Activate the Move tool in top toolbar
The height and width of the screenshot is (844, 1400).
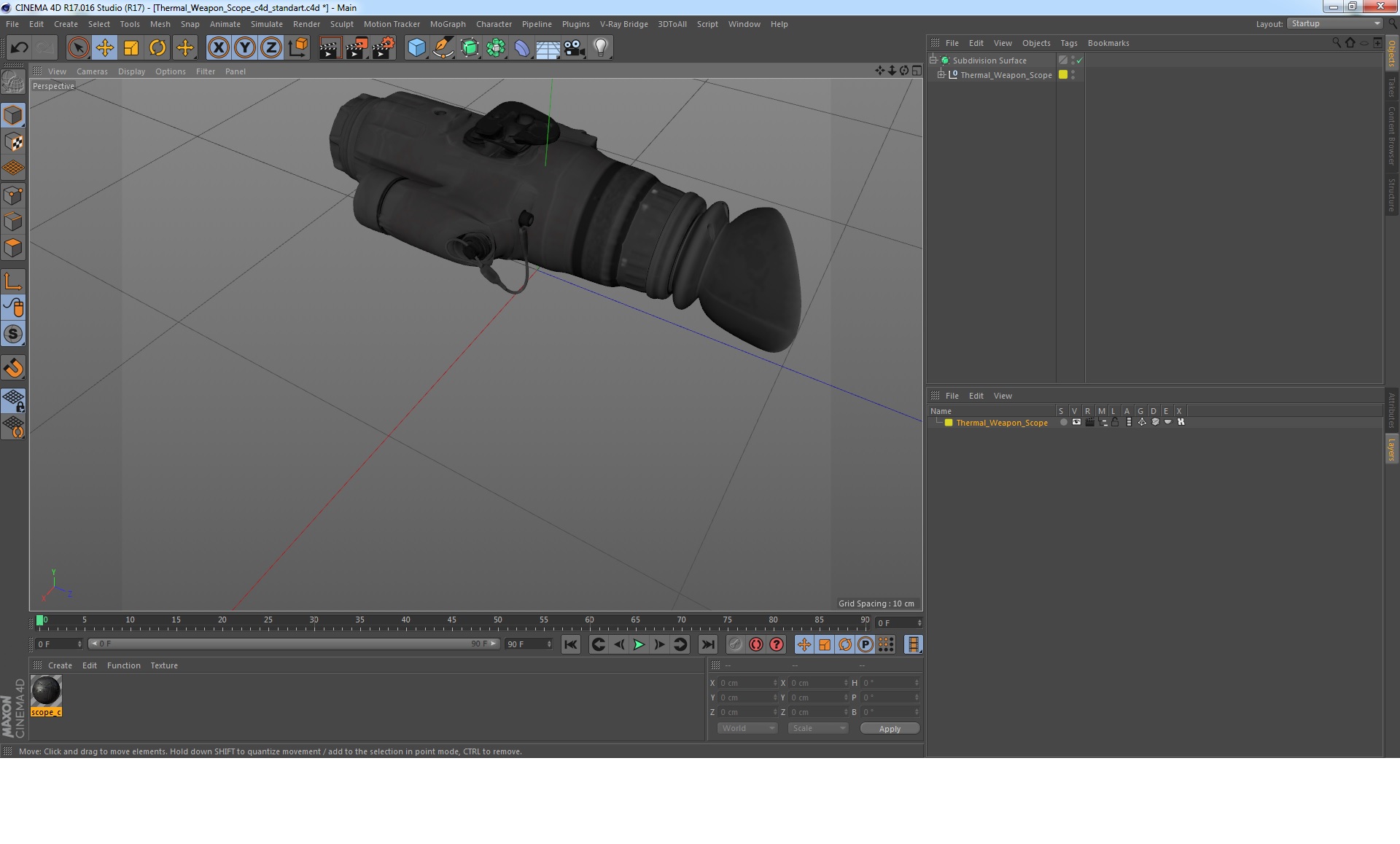105,48
